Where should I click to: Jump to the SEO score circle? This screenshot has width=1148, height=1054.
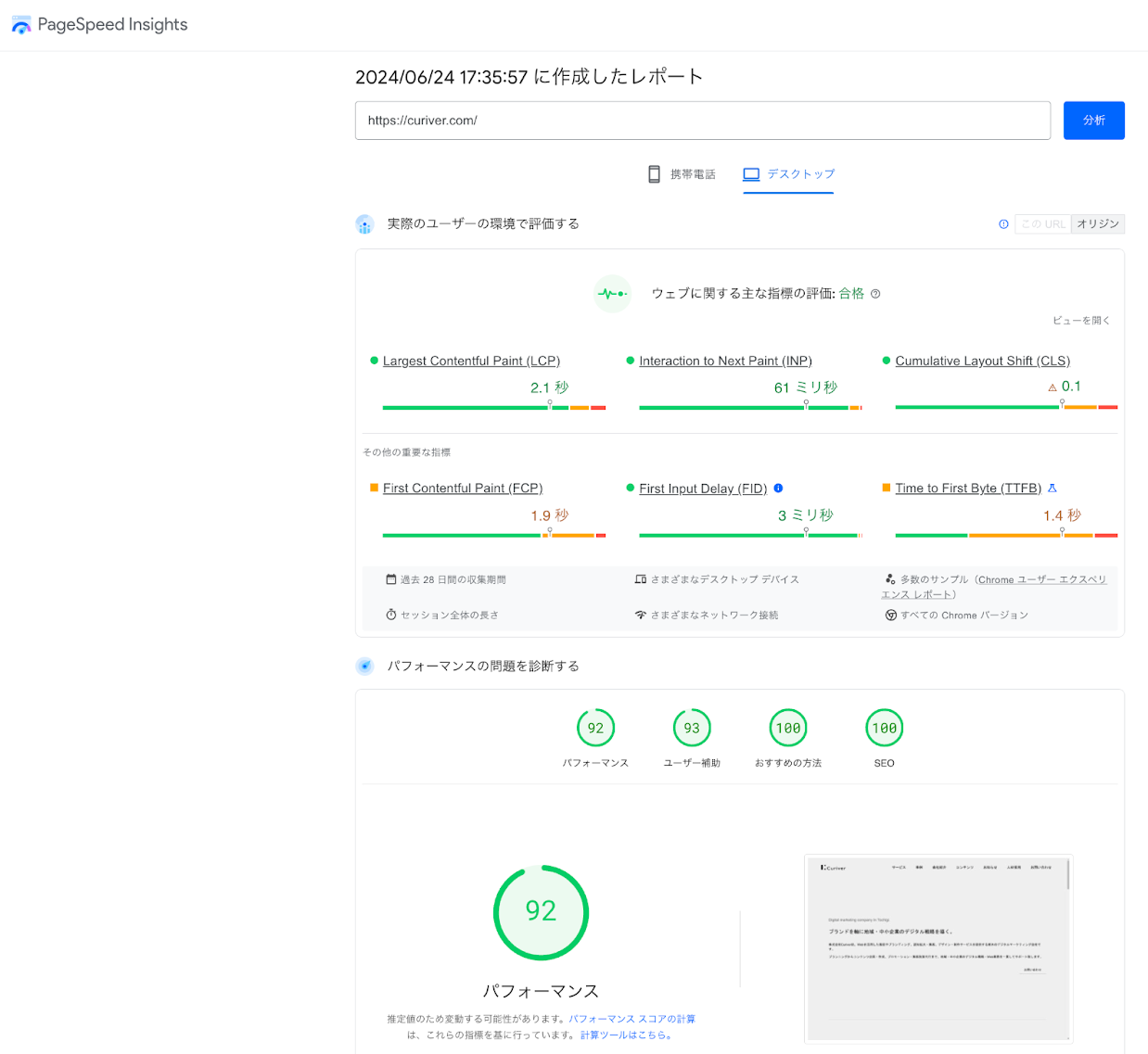884,729
